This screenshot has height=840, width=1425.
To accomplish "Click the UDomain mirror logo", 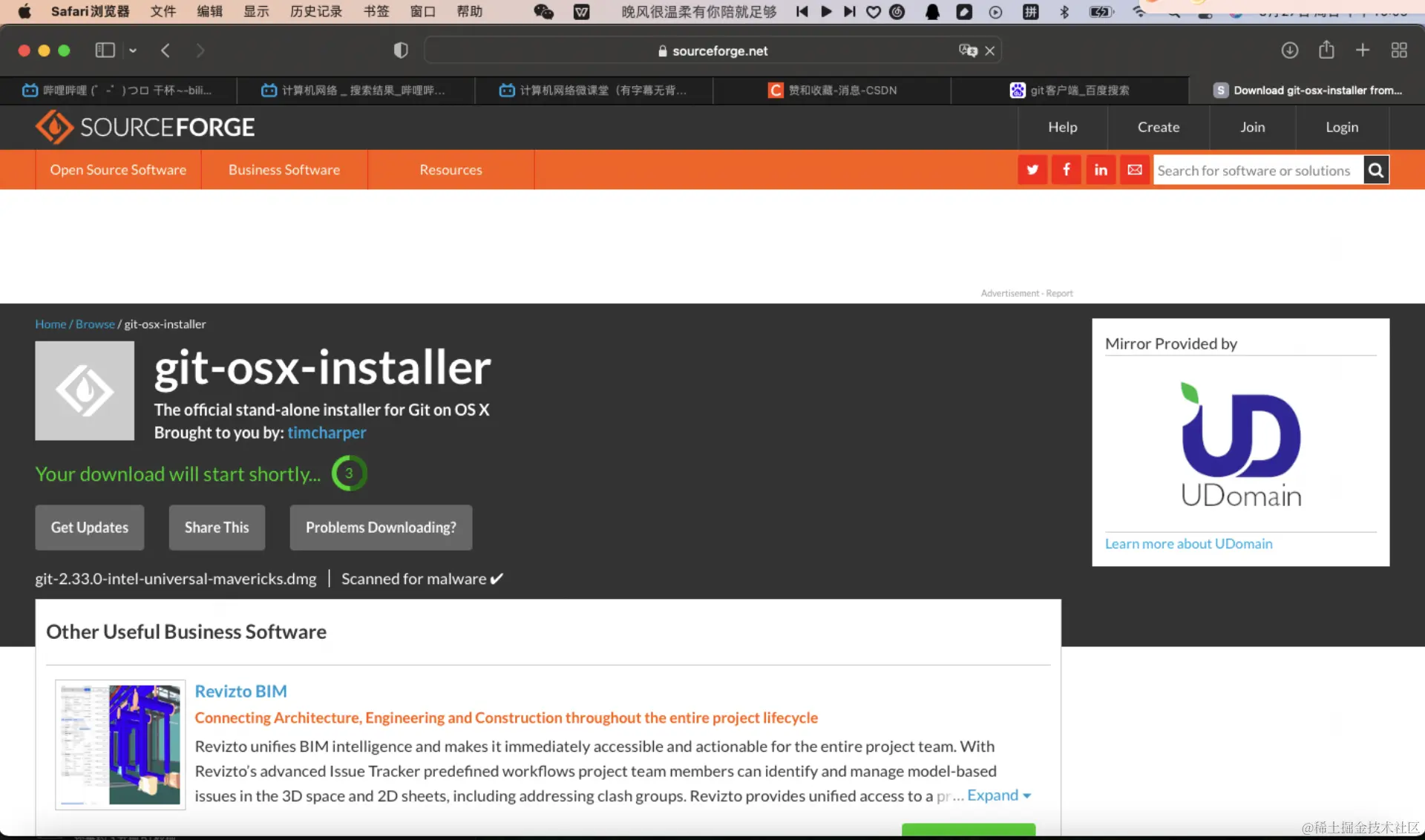I will point(1241,444).
